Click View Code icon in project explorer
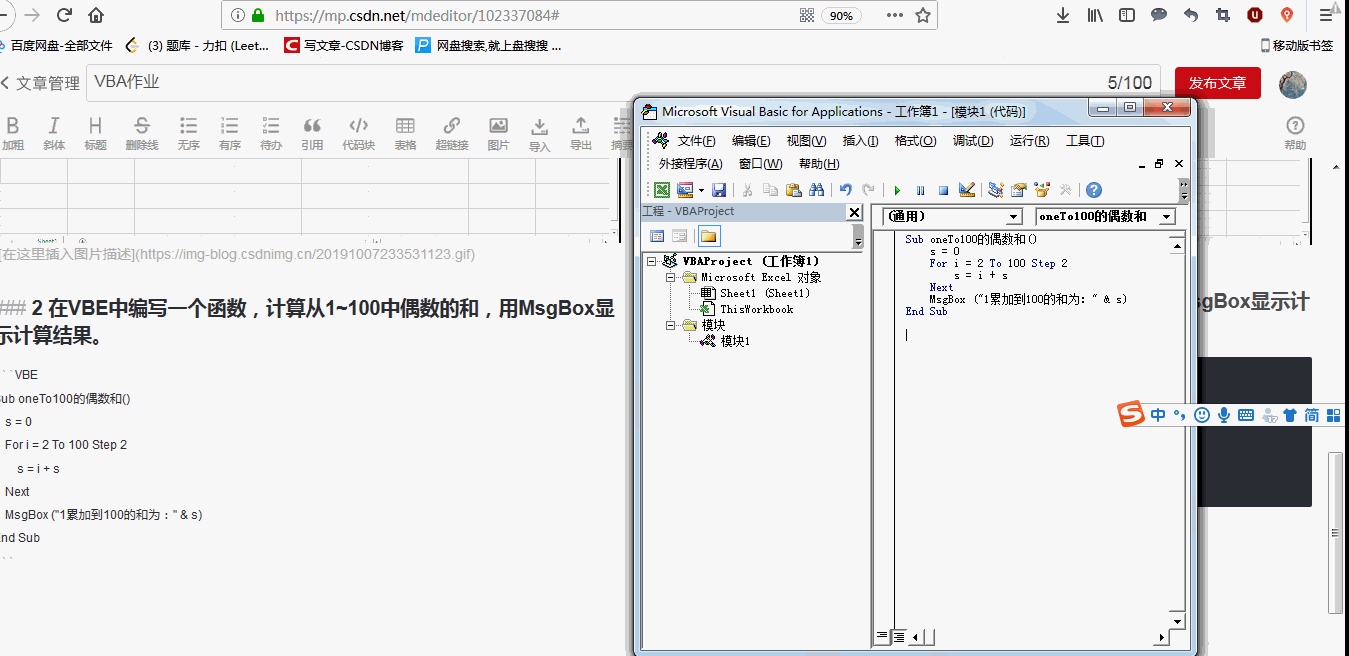The image size is (1349, 656). [657, 236]
